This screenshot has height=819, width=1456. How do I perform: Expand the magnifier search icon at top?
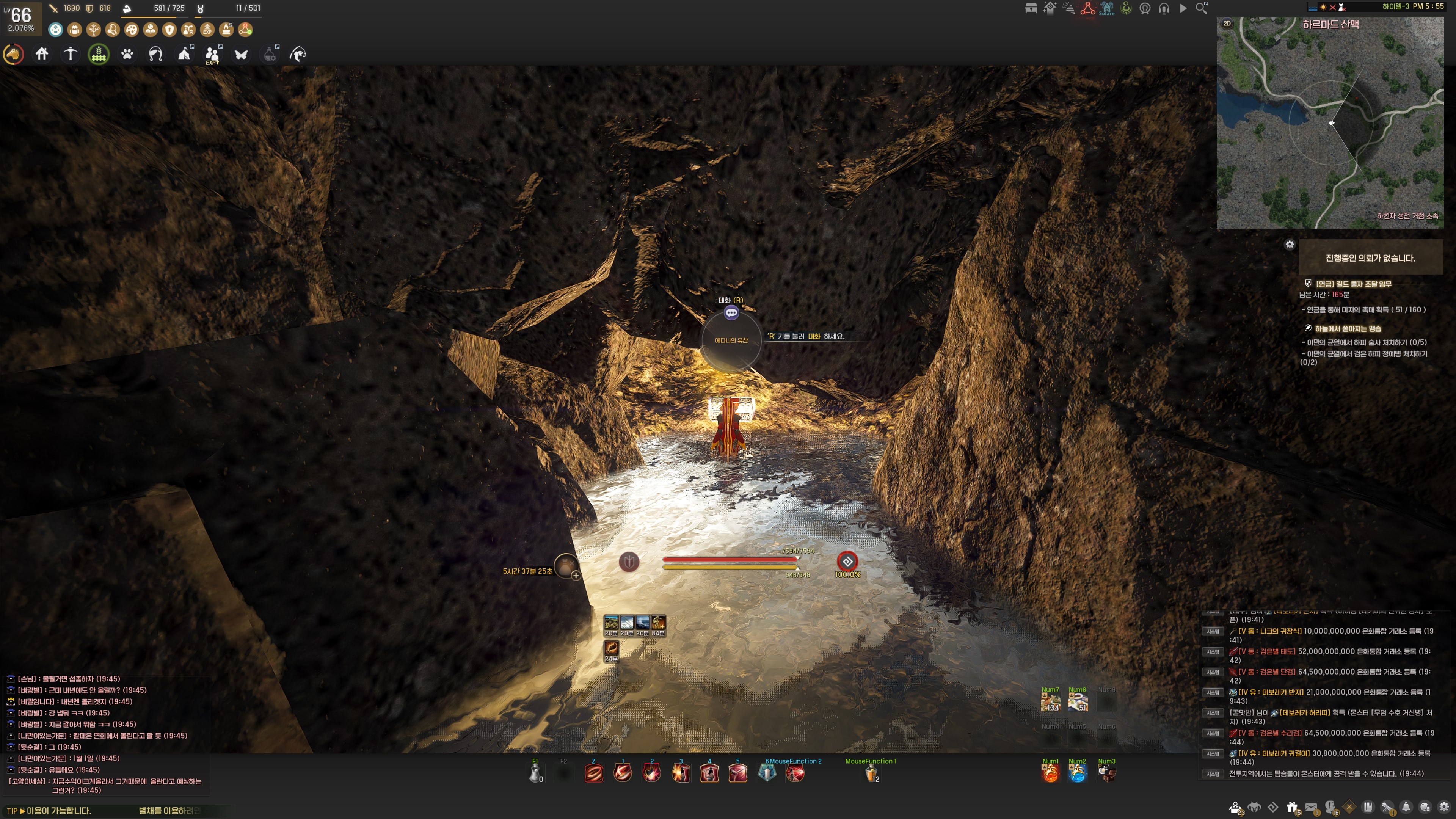pos(1202,8)
